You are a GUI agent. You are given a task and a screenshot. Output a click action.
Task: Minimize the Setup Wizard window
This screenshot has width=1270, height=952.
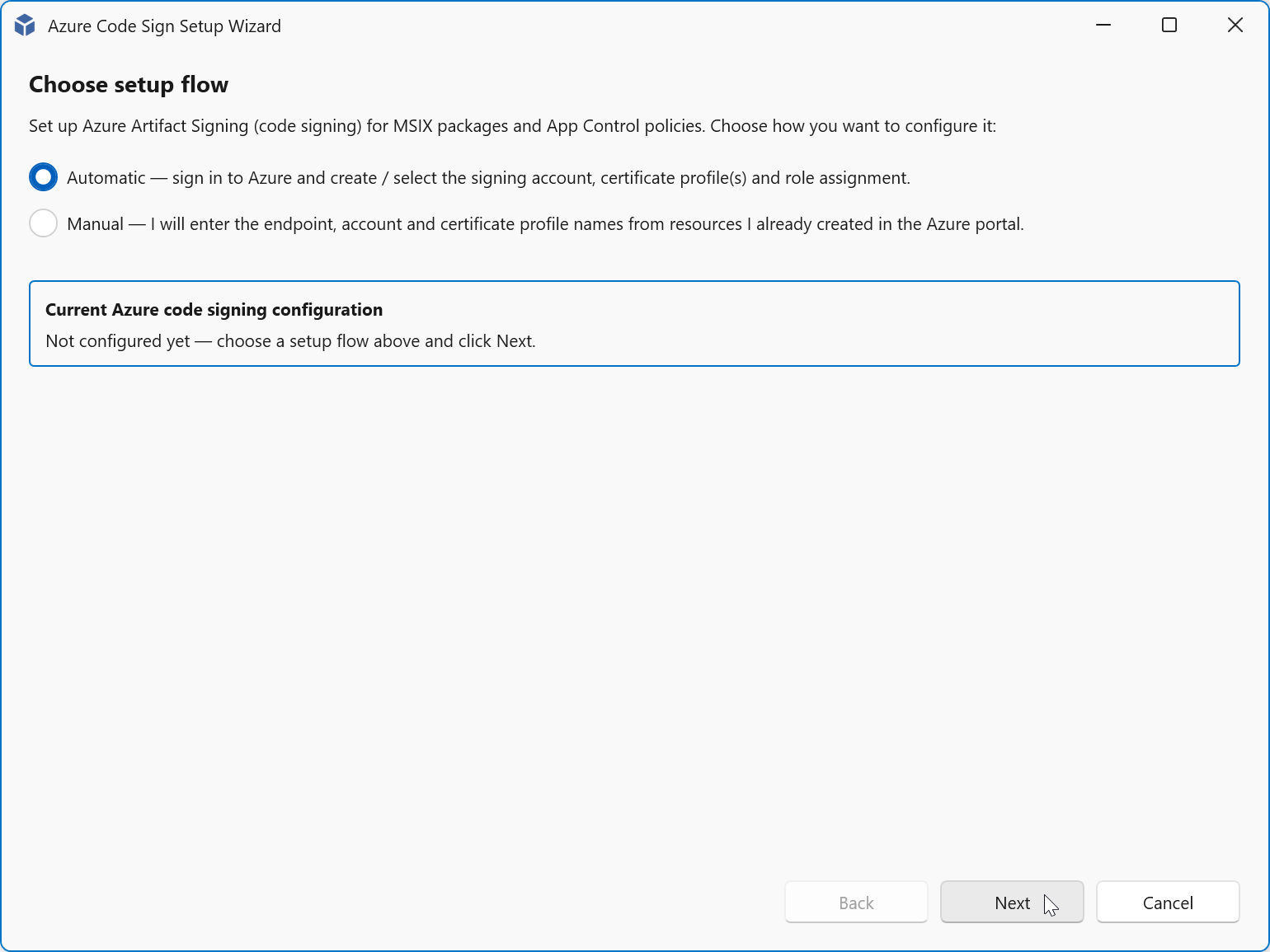(1103, 26)
